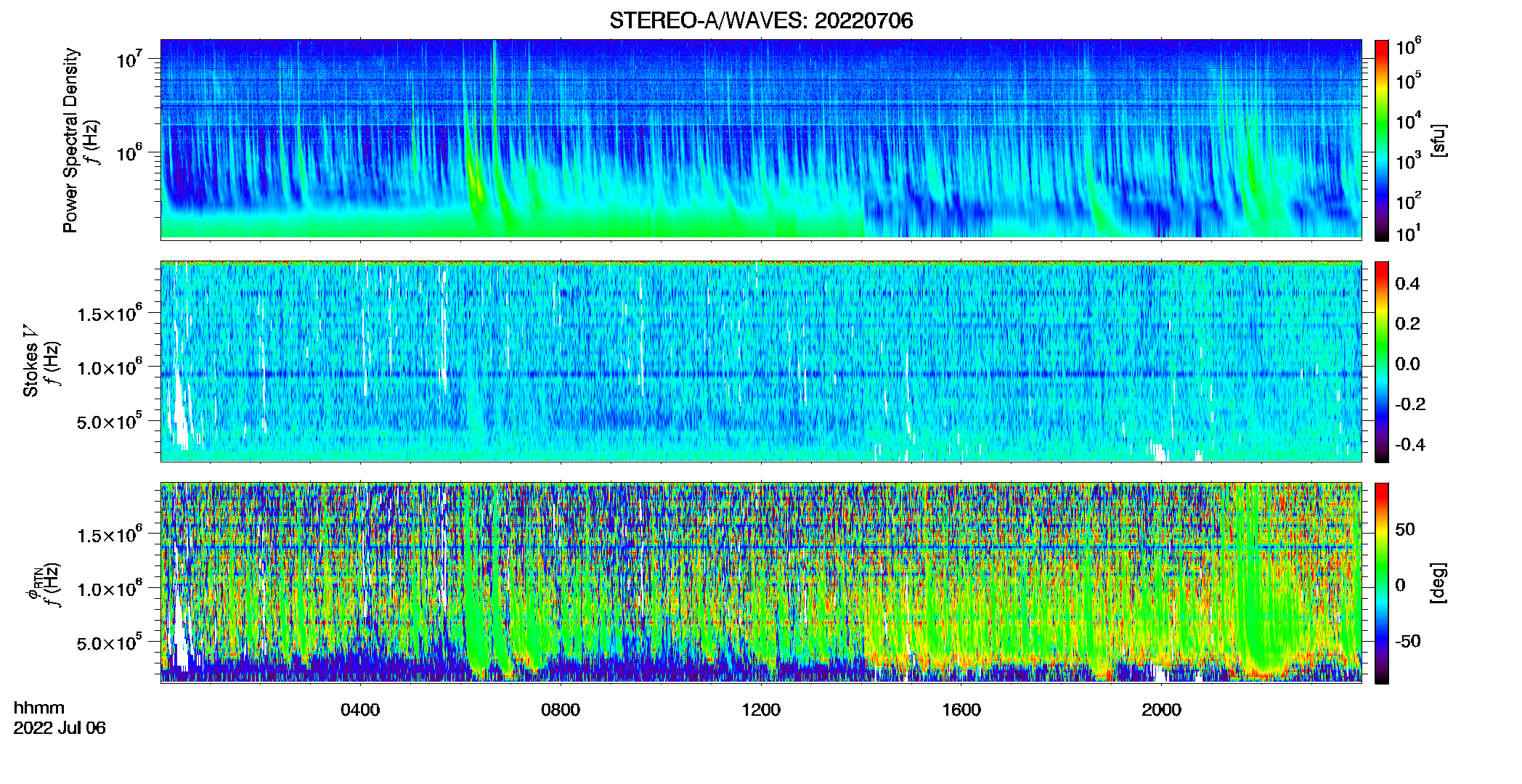The image size is (1522, 784).
Task: Click the plot title "STEREO-A/WAVES: 20220706"
Action: pyautogui.click(x=761, y=21)
